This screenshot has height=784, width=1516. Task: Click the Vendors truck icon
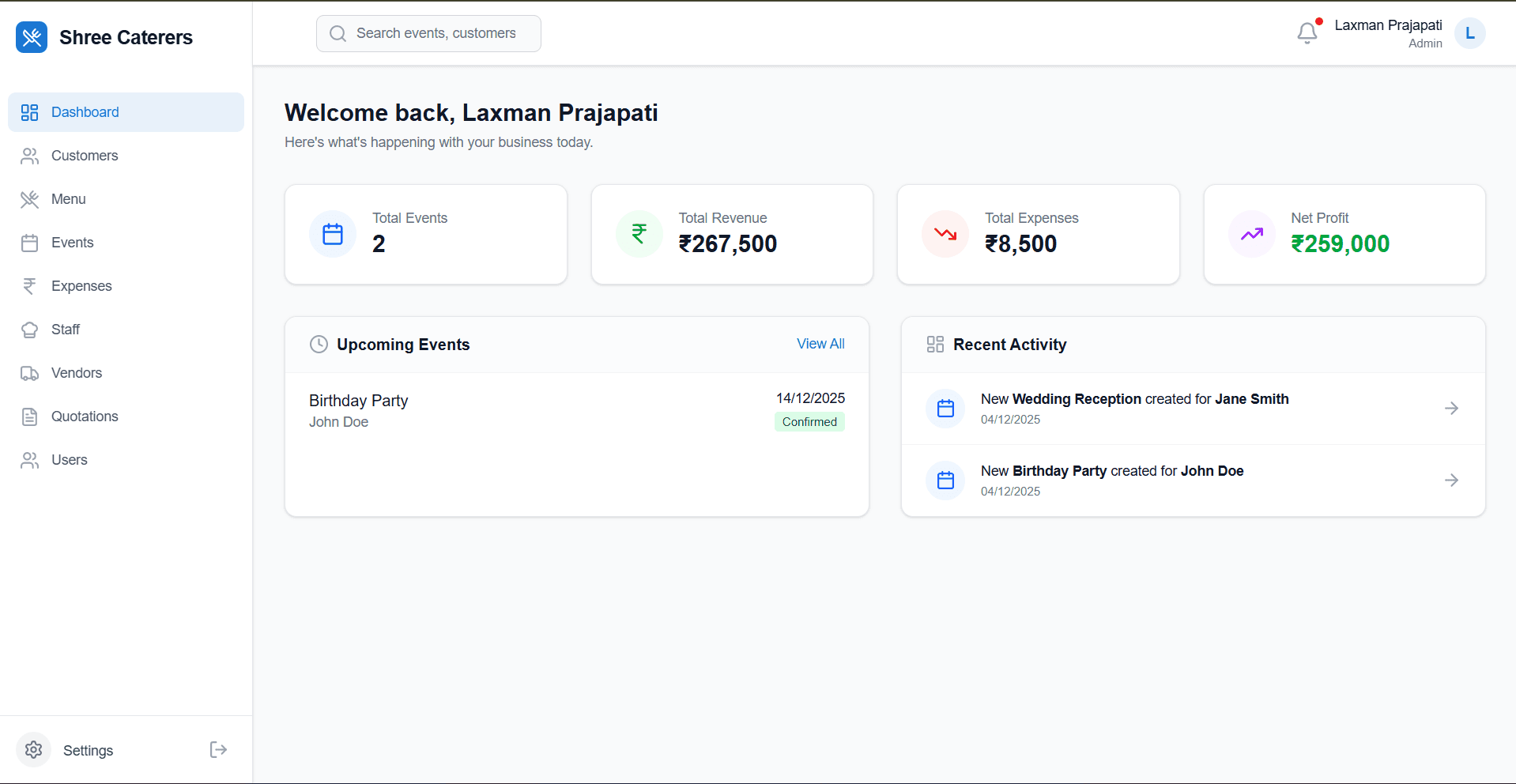(x=30, y=373)
